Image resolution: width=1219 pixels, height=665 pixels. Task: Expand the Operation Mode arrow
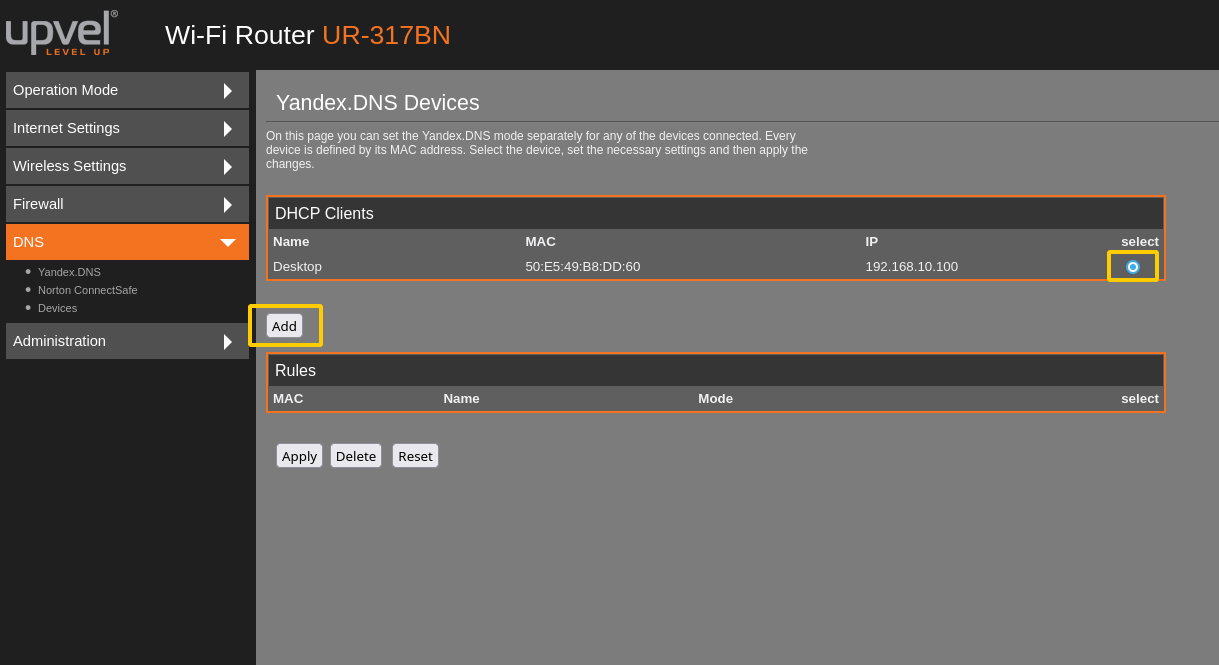[x=228, y=91]
